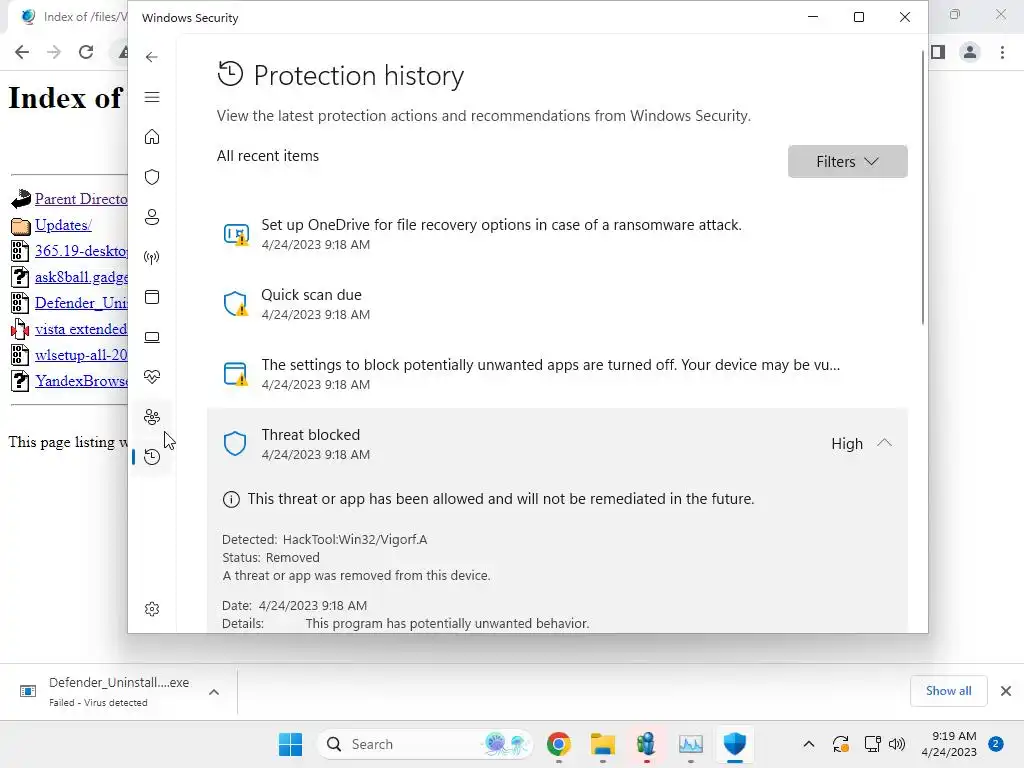Open Device security laptop icon
Screen dimensions: 1024x768
coord(152,337)
